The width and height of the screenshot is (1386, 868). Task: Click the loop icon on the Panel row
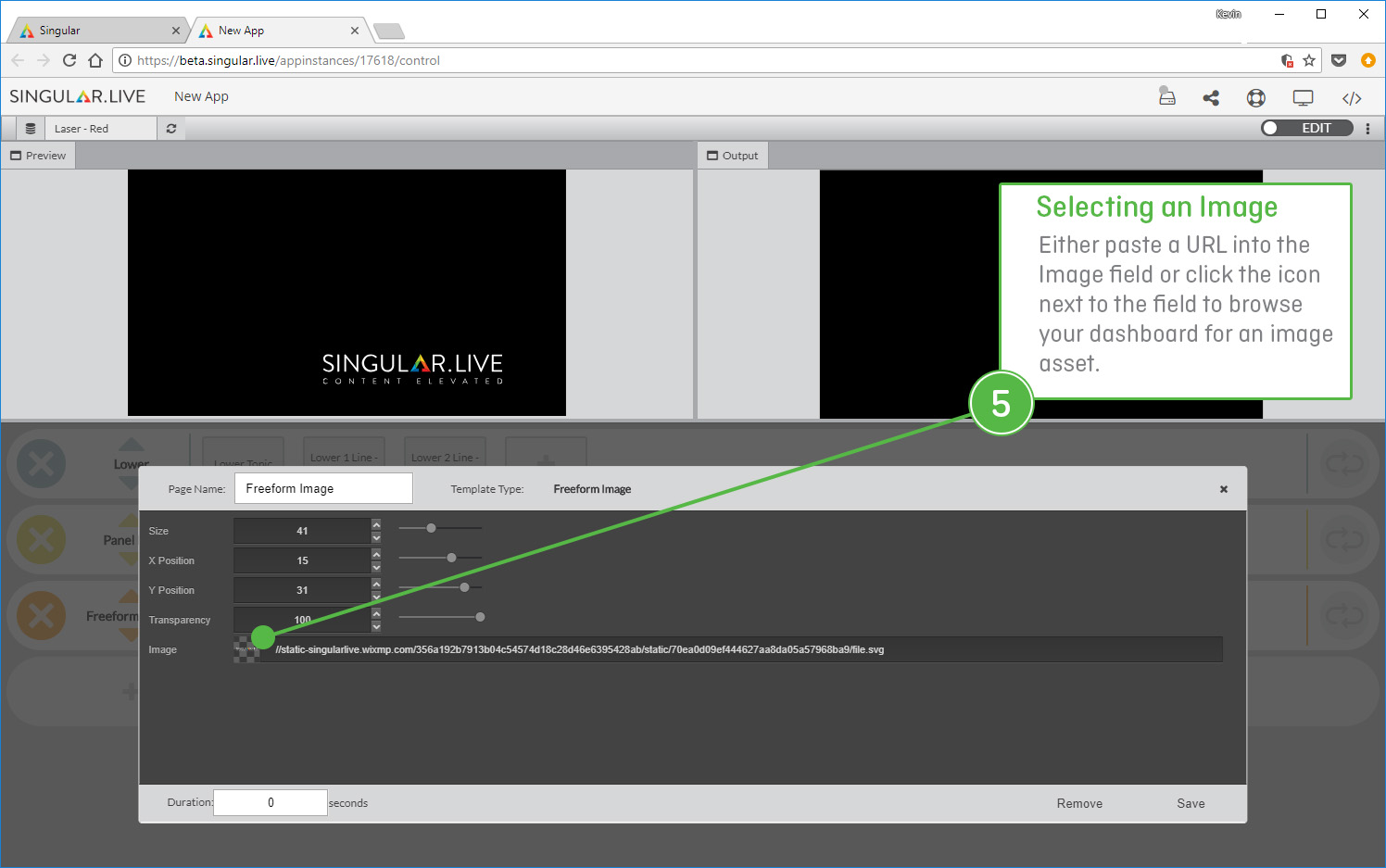point(1344,539)
